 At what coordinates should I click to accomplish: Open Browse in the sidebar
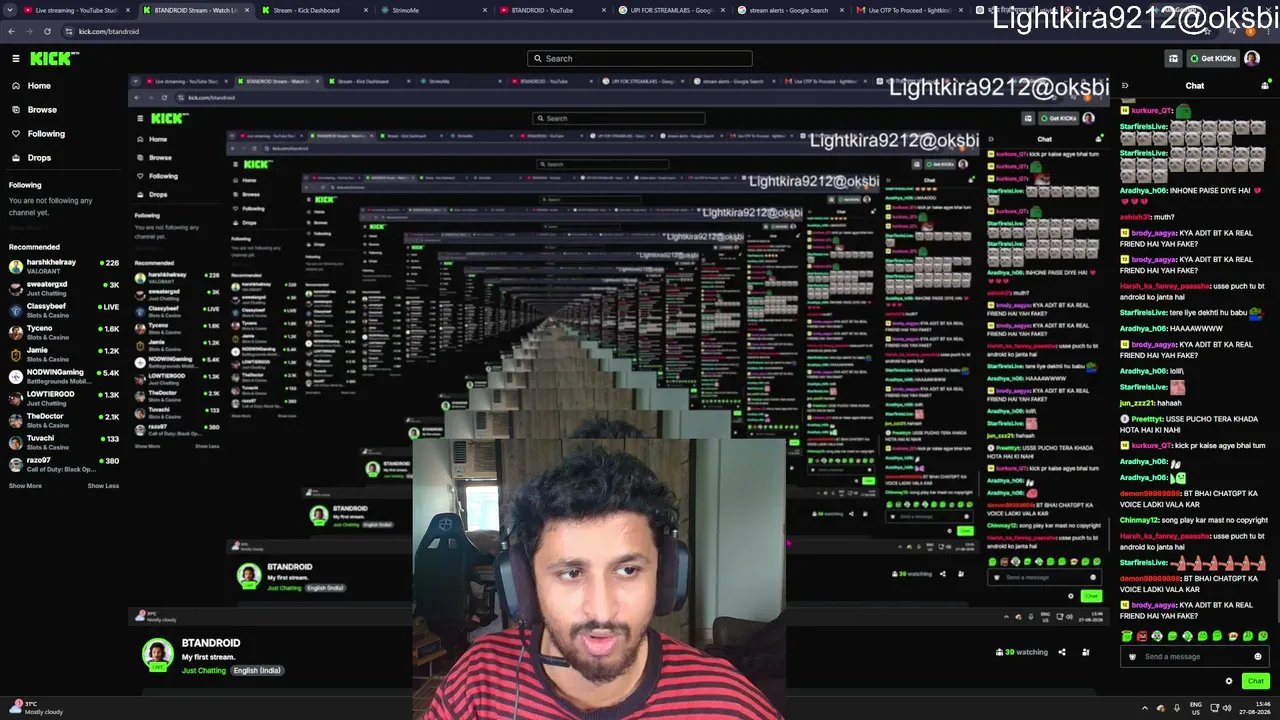click(42, 110)
